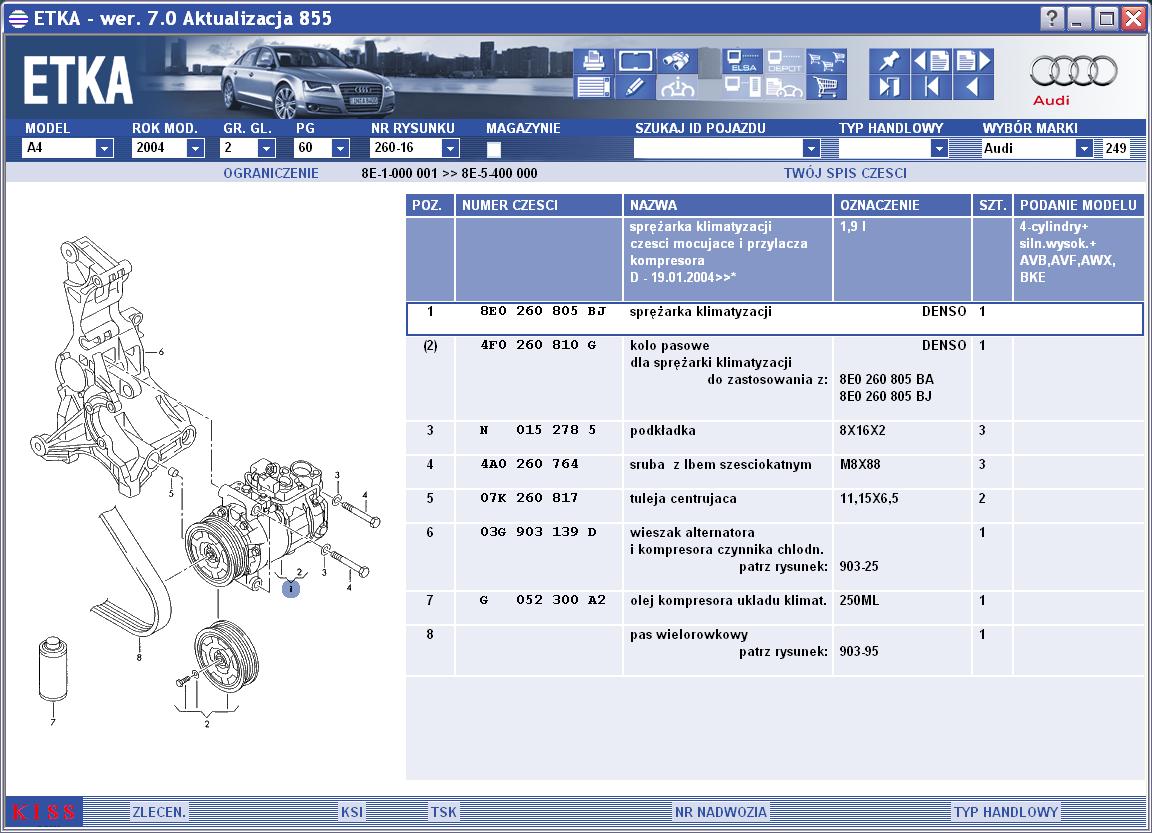The image size is (1152, 833).
Task: Click the ZLECEN. status bar button
Action: 159,812
